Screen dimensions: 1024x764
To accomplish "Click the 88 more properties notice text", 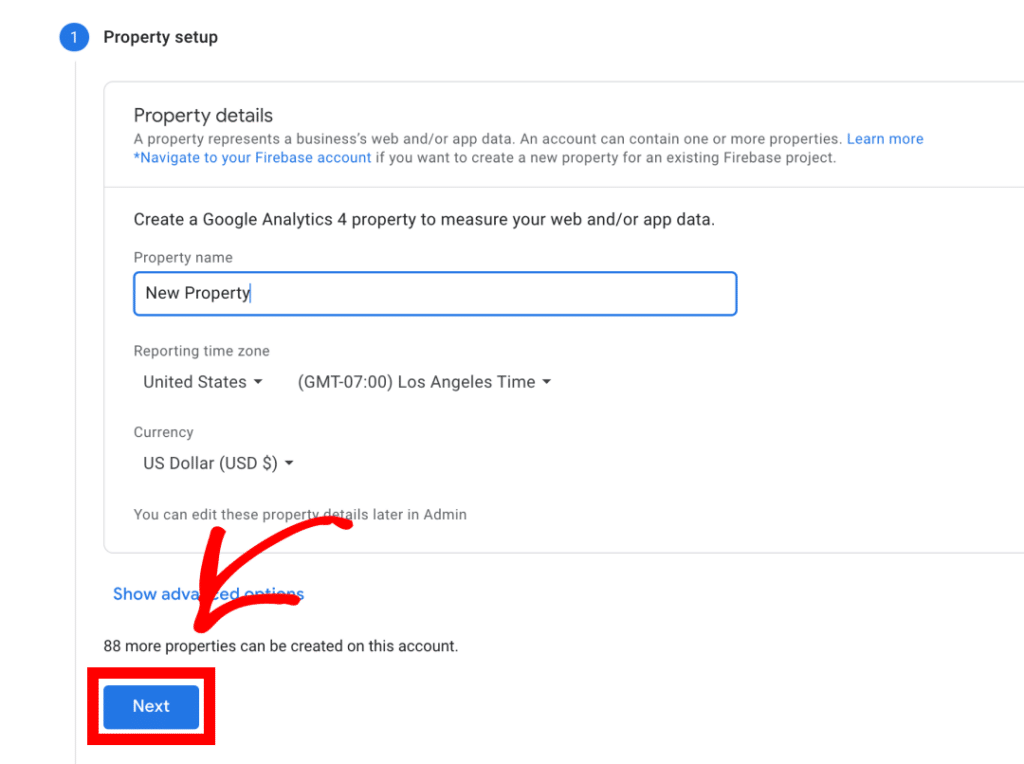I will tap(281, 645).
